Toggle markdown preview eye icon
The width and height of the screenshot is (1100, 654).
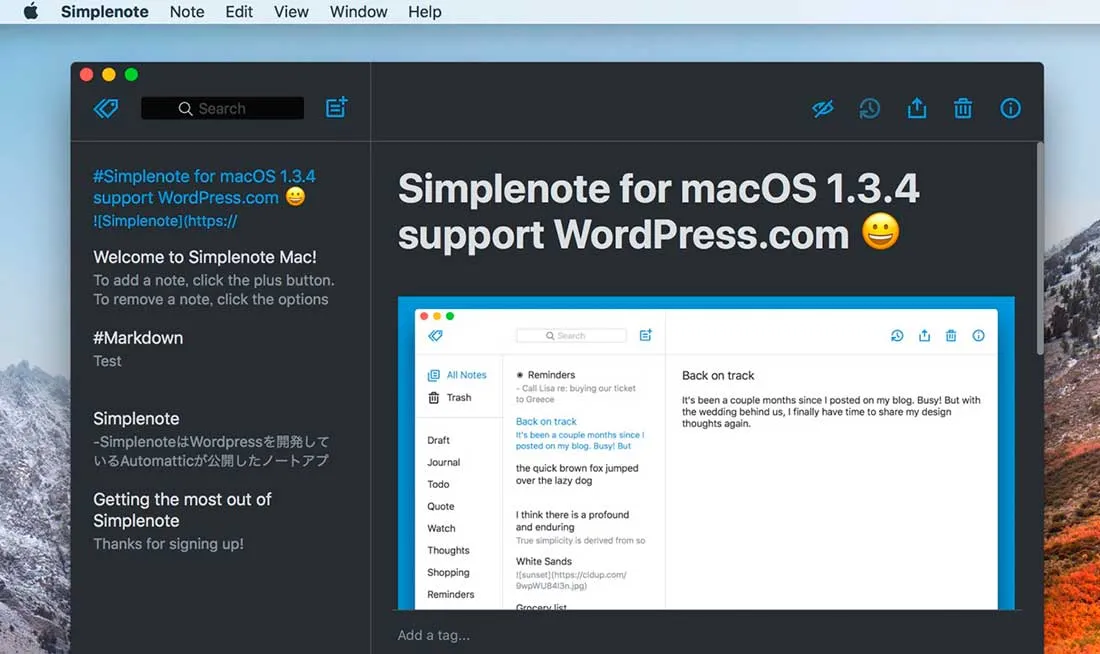[x=823, y=108]
